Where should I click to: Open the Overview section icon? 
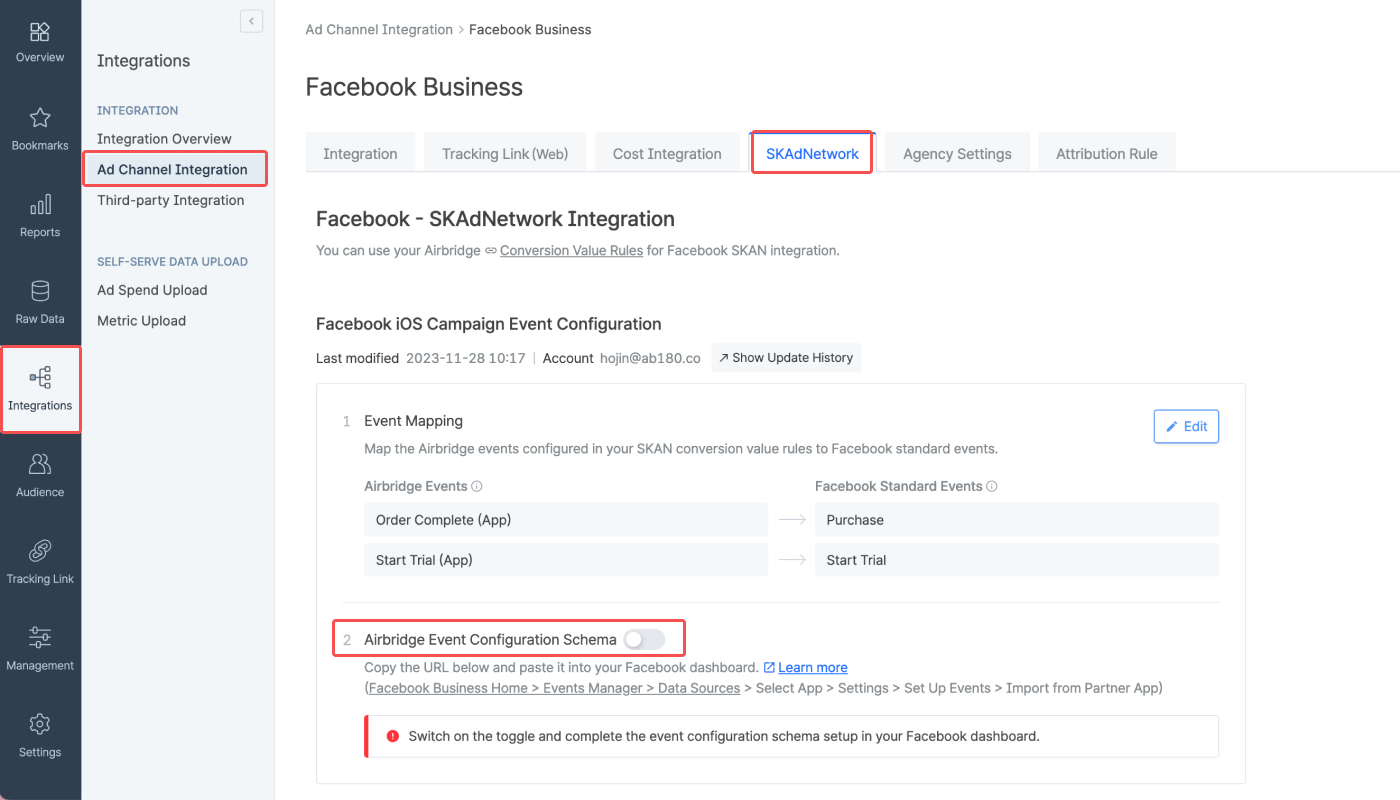[40, 32]
